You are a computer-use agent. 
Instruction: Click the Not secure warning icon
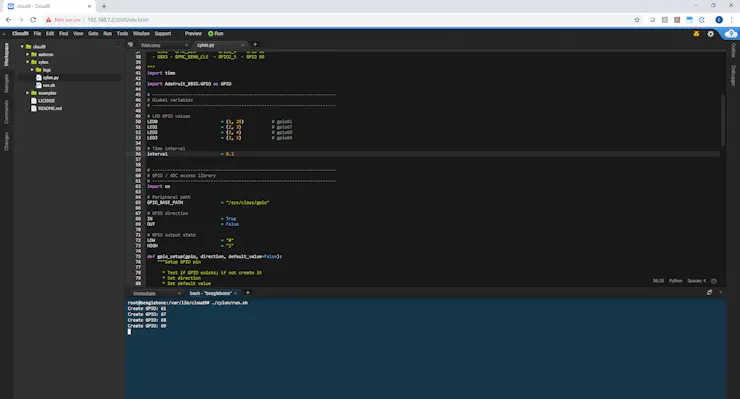pos(48,20)
